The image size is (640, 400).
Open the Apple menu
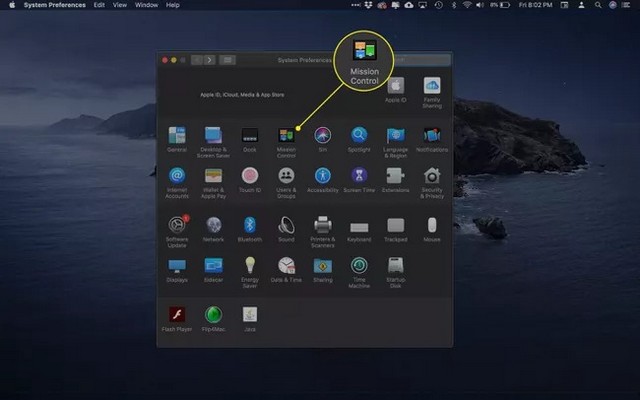[x=12, y=5]
